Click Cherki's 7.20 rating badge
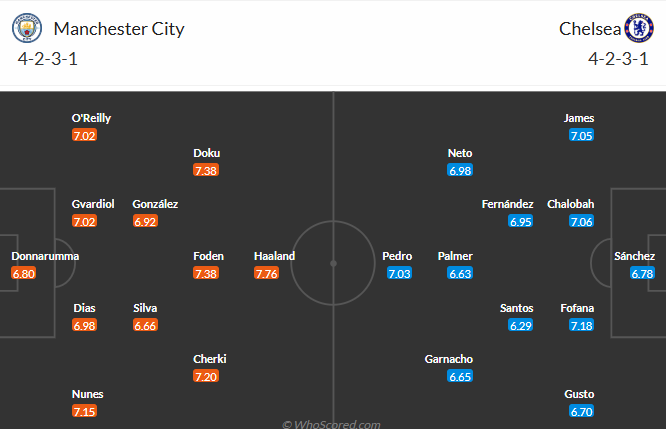This screenshot has height=429, width=666. pos(206,376)
